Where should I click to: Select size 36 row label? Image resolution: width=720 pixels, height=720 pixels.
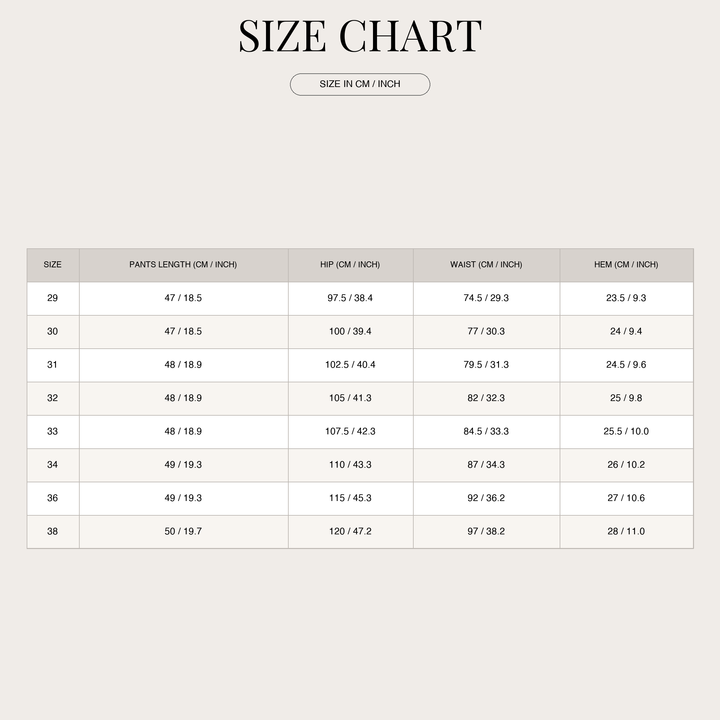pyautogui.click(x=52, y=498)
